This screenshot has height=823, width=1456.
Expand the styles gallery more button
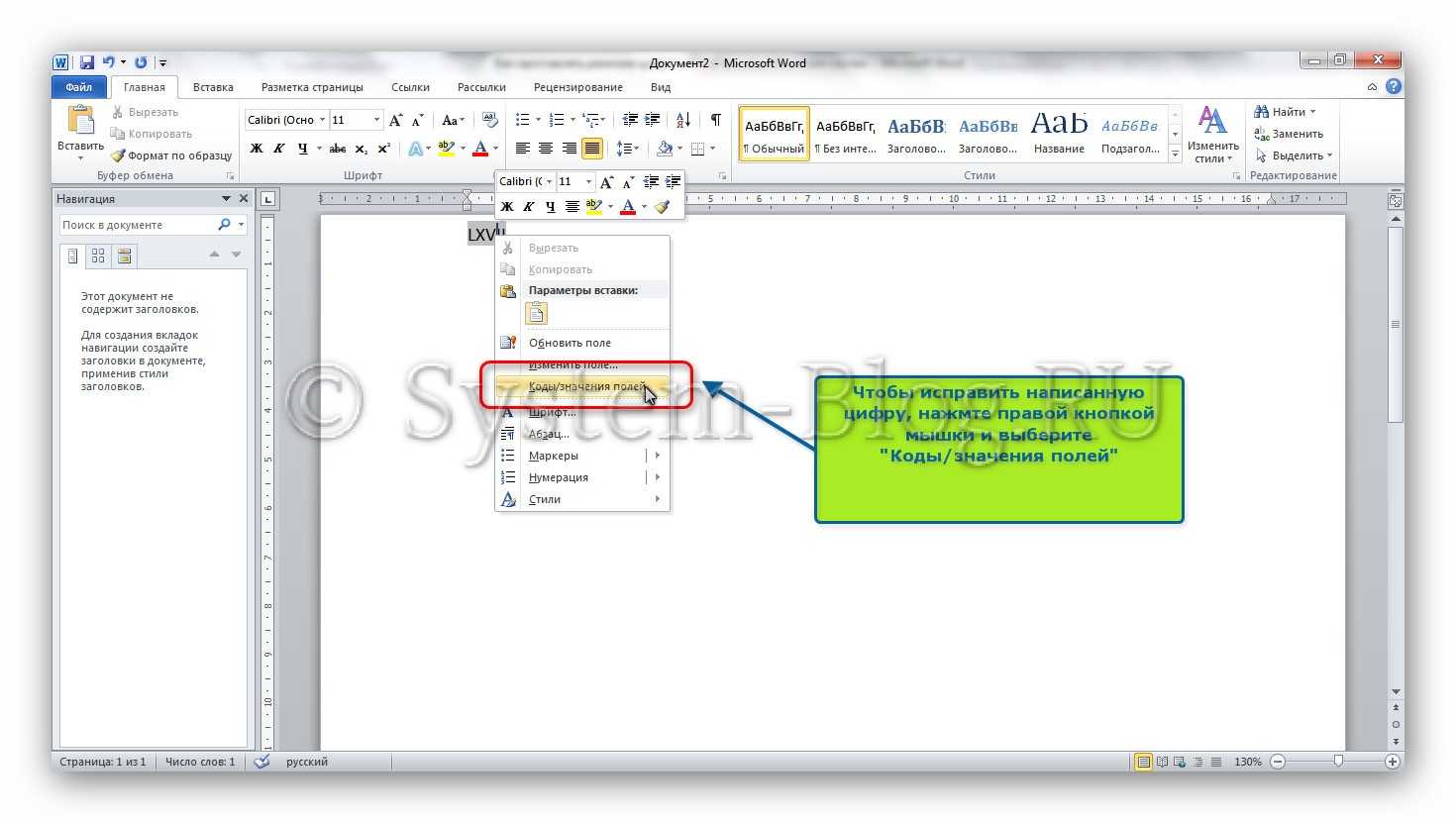(x=1176, y=154)
